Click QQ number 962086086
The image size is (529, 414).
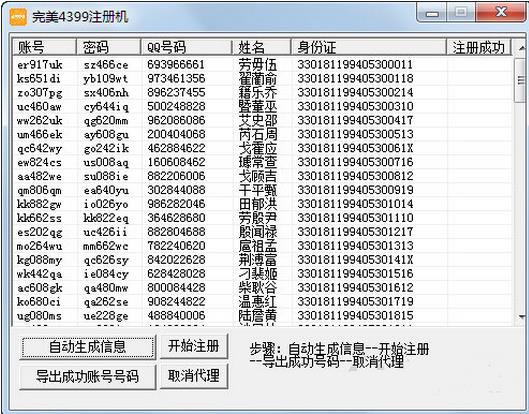[x=176, y=120]
